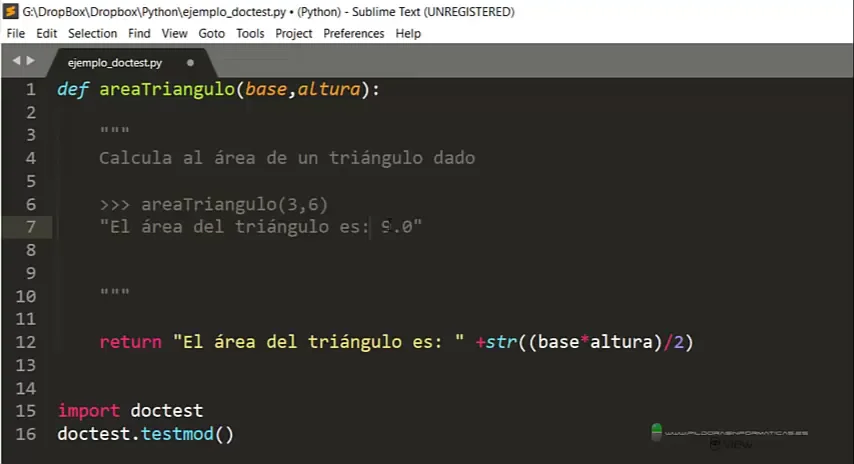Open the Tools menu
Screen dimensions: 854x464
(x=250, y=33)
